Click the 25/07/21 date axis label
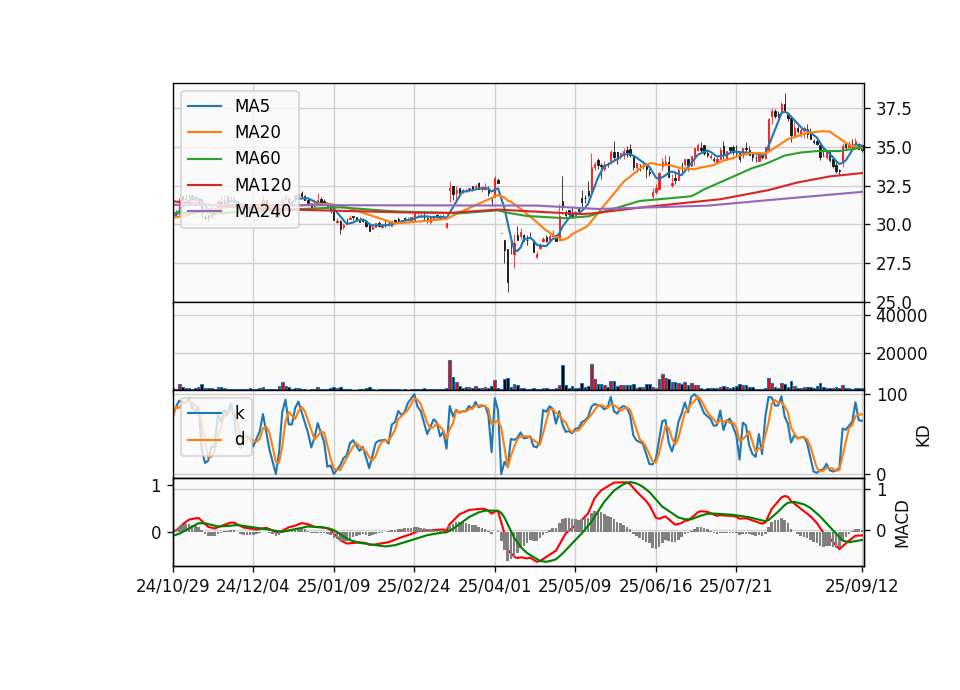Image resolution: width=960 pixels, height=690 pixels. (x=736, y=586)
